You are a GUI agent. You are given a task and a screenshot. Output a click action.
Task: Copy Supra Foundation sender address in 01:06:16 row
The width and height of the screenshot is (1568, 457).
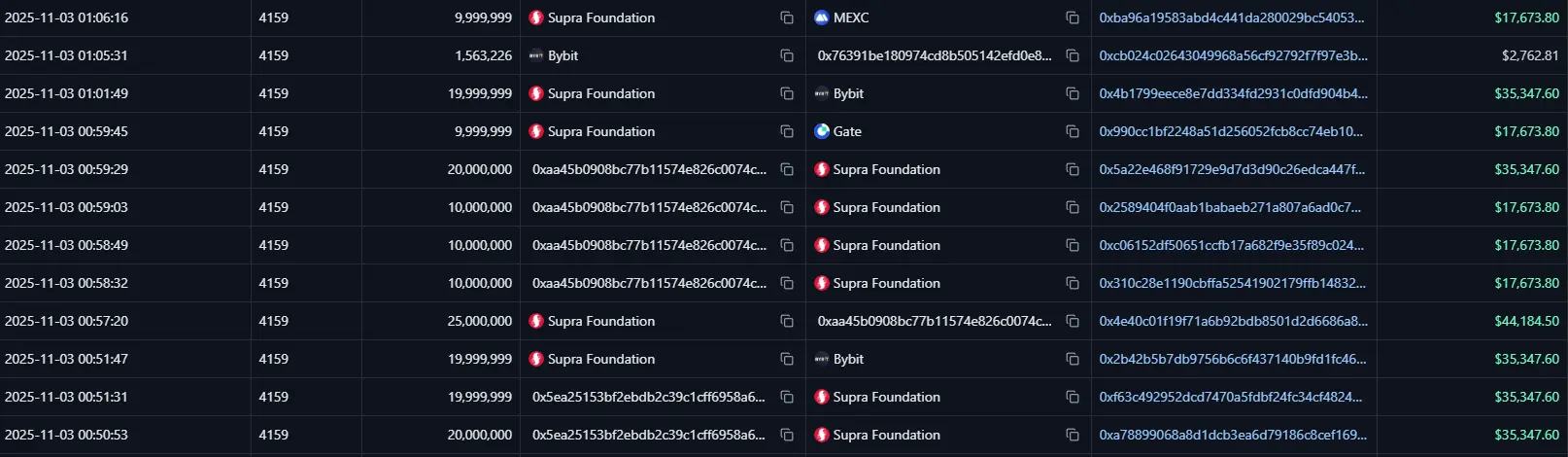(x=787, y=18)
